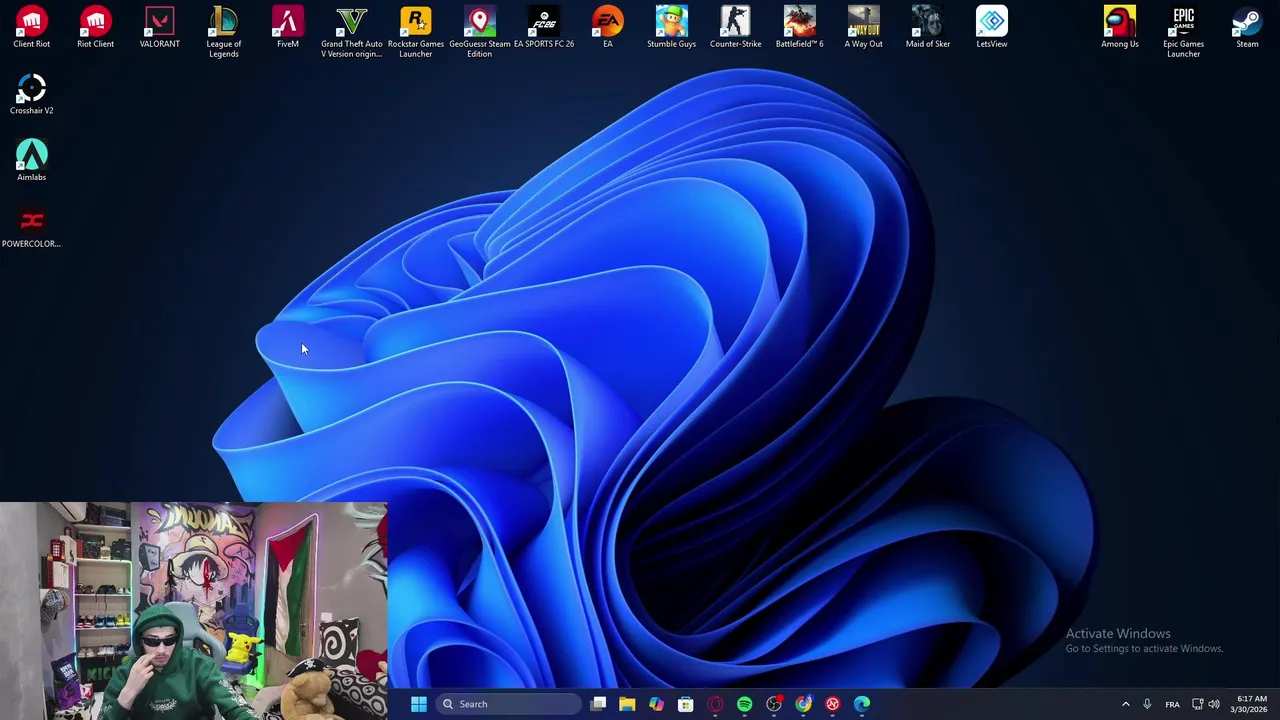
Task: Launch Battlefield 6 shortcut
Action: (799, 27)
